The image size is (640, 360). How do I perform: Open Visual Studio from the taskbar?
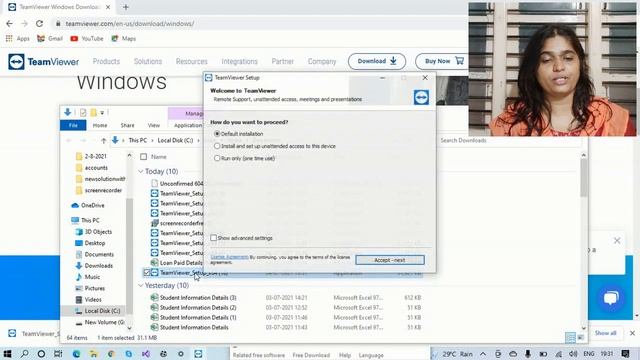pos(146,353)
